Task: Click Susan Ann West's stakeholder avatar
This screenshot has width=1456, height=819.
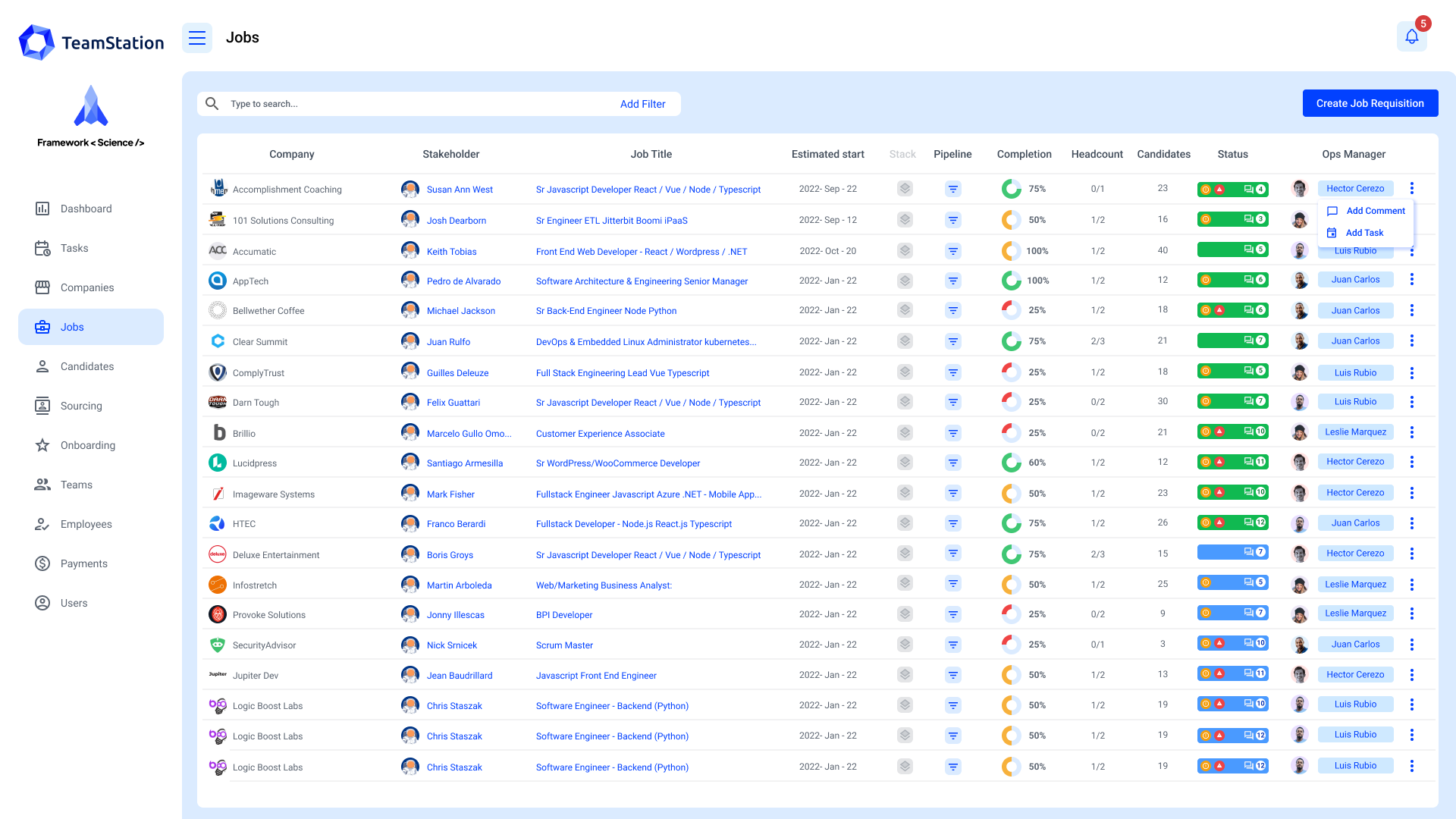Action: pos(410,189)
